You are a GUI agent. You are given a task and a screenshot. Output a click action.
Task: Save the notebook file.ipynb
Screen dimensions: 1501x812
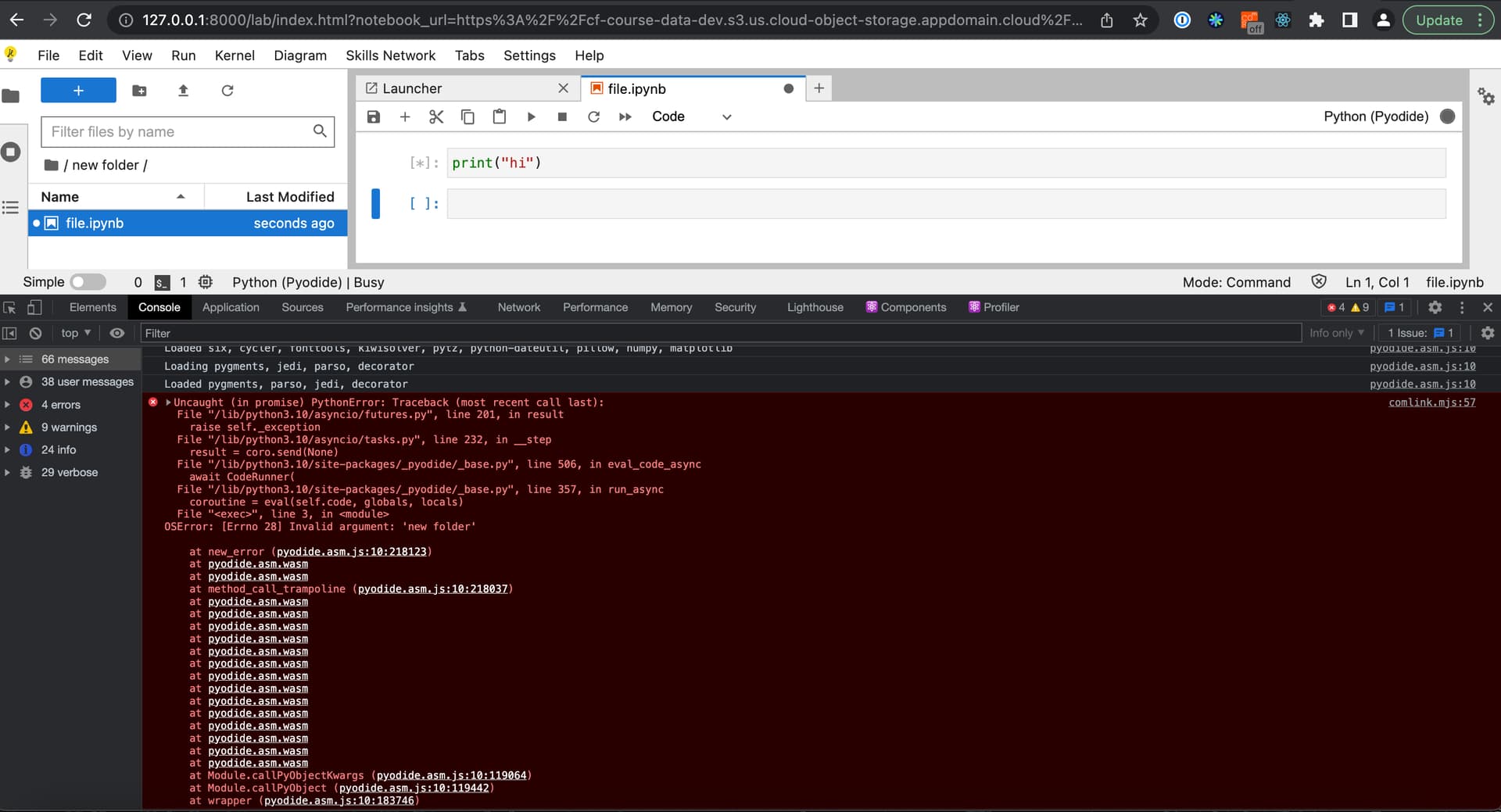(373, 116)
